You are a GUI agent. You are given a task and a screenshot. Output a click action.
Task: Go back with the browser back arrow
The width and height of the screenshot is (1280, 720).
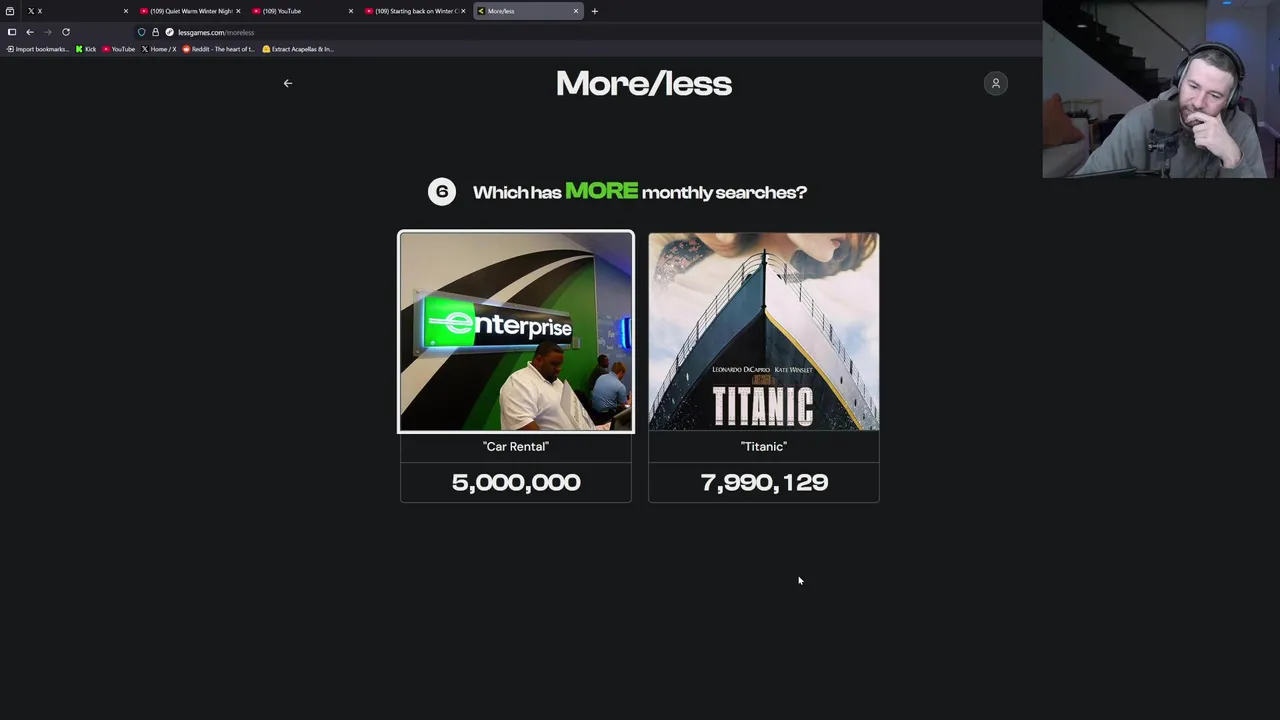[x=30, y=32]
